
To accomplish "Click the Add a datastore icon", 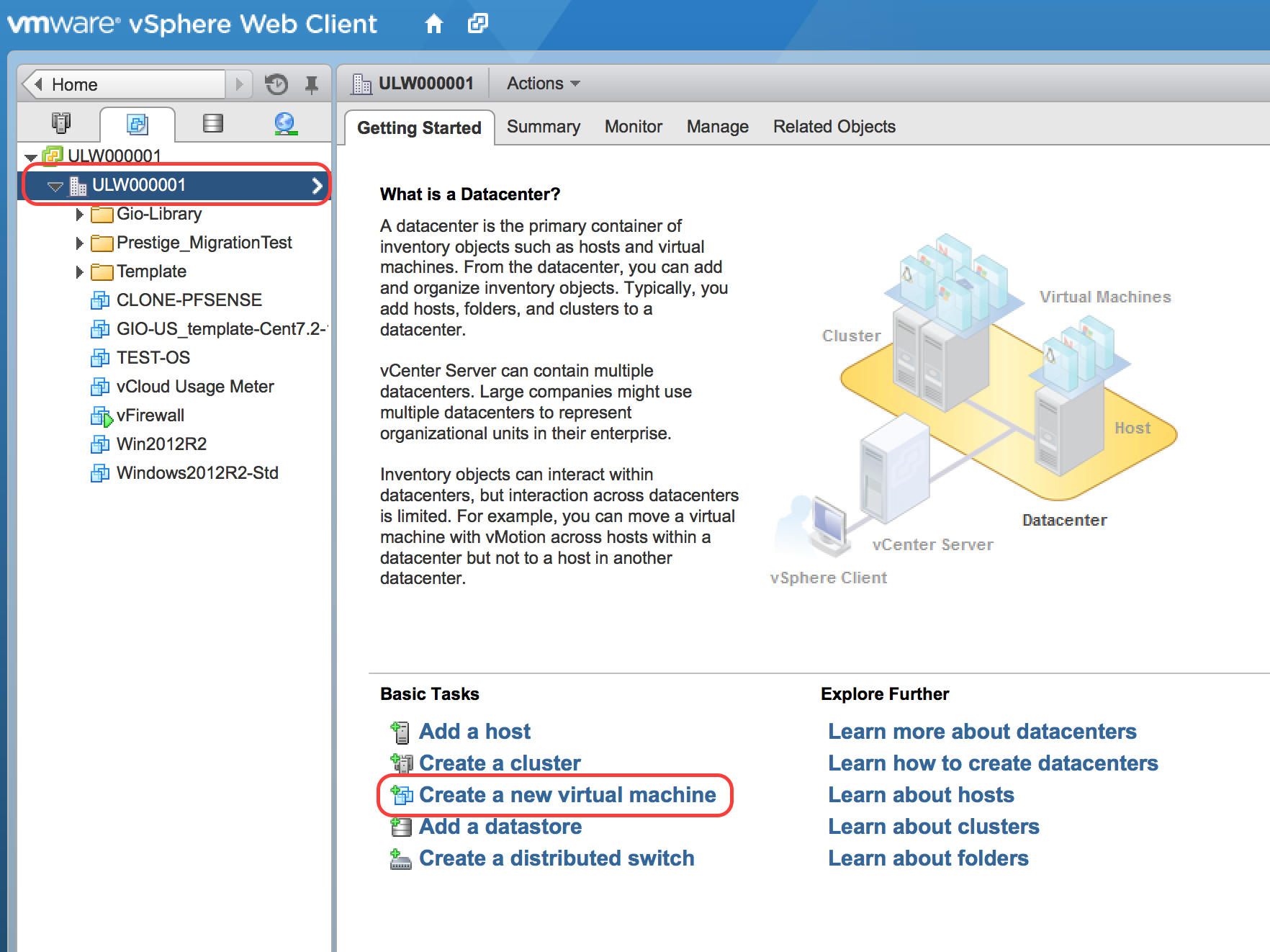I will coord(401,827).
